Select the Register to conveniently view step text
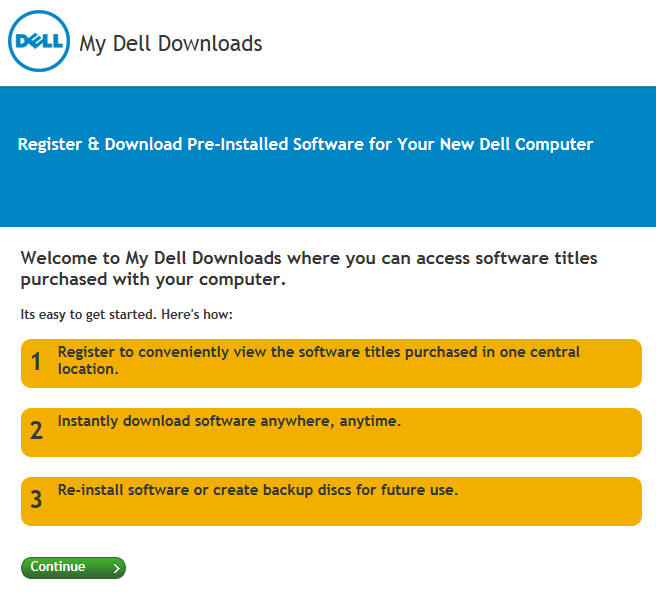 (319, 360)
